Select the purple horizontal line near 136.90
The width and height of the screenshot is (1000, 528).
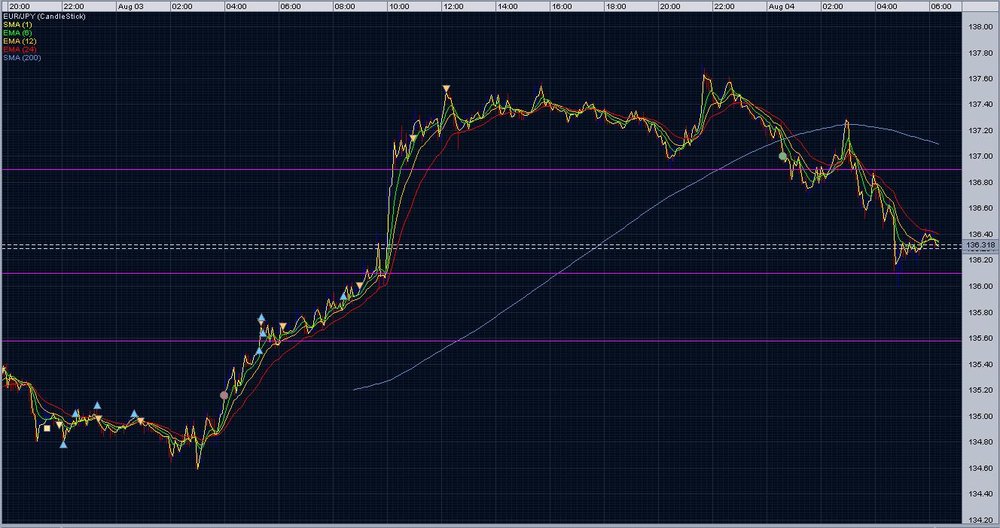(x=482, y=169)
